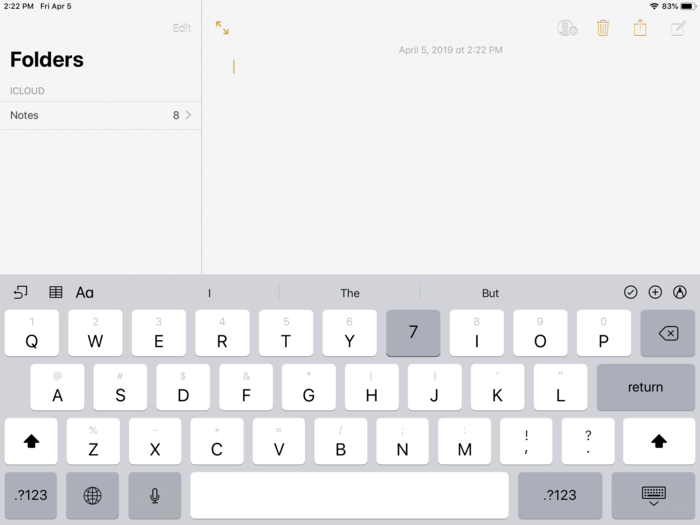Delete the note with trash icon

pyautogui.click(x=603, y=28)
